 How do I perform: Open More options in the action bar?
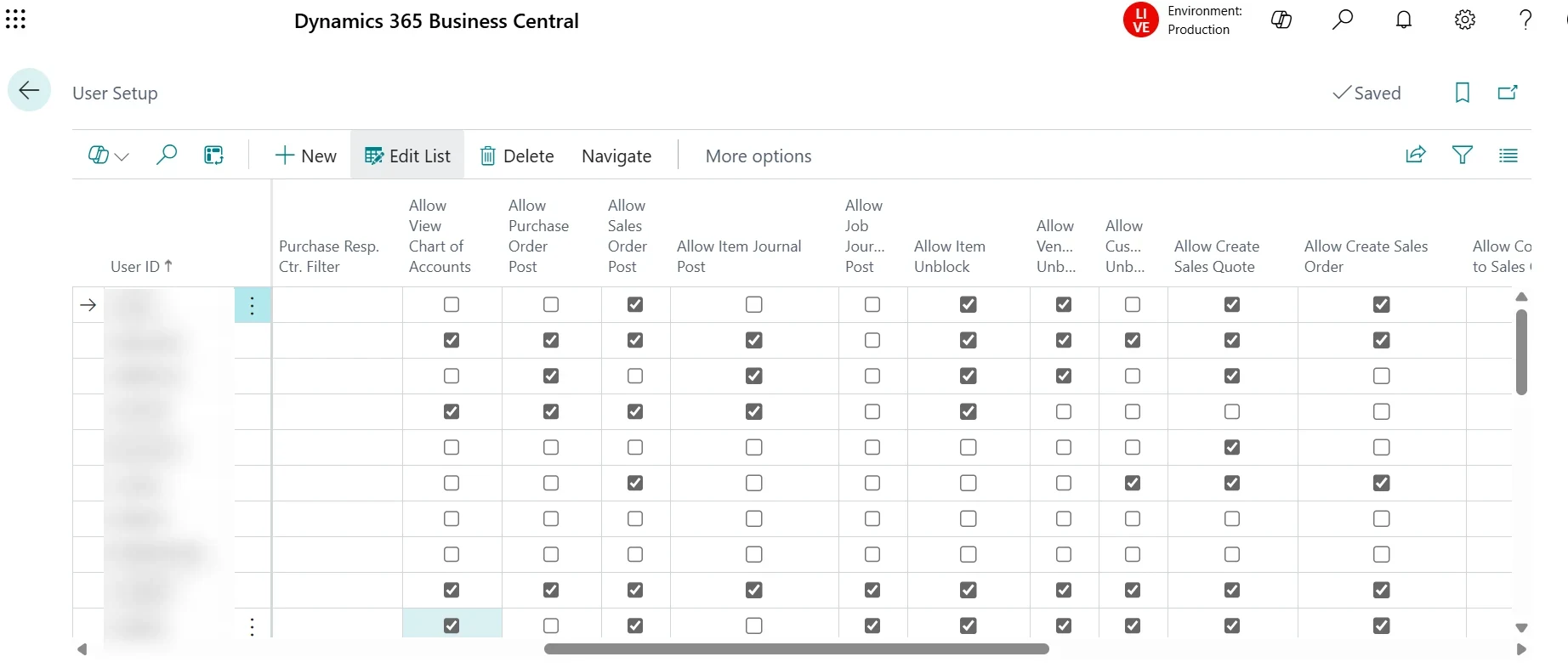point(758,156)
